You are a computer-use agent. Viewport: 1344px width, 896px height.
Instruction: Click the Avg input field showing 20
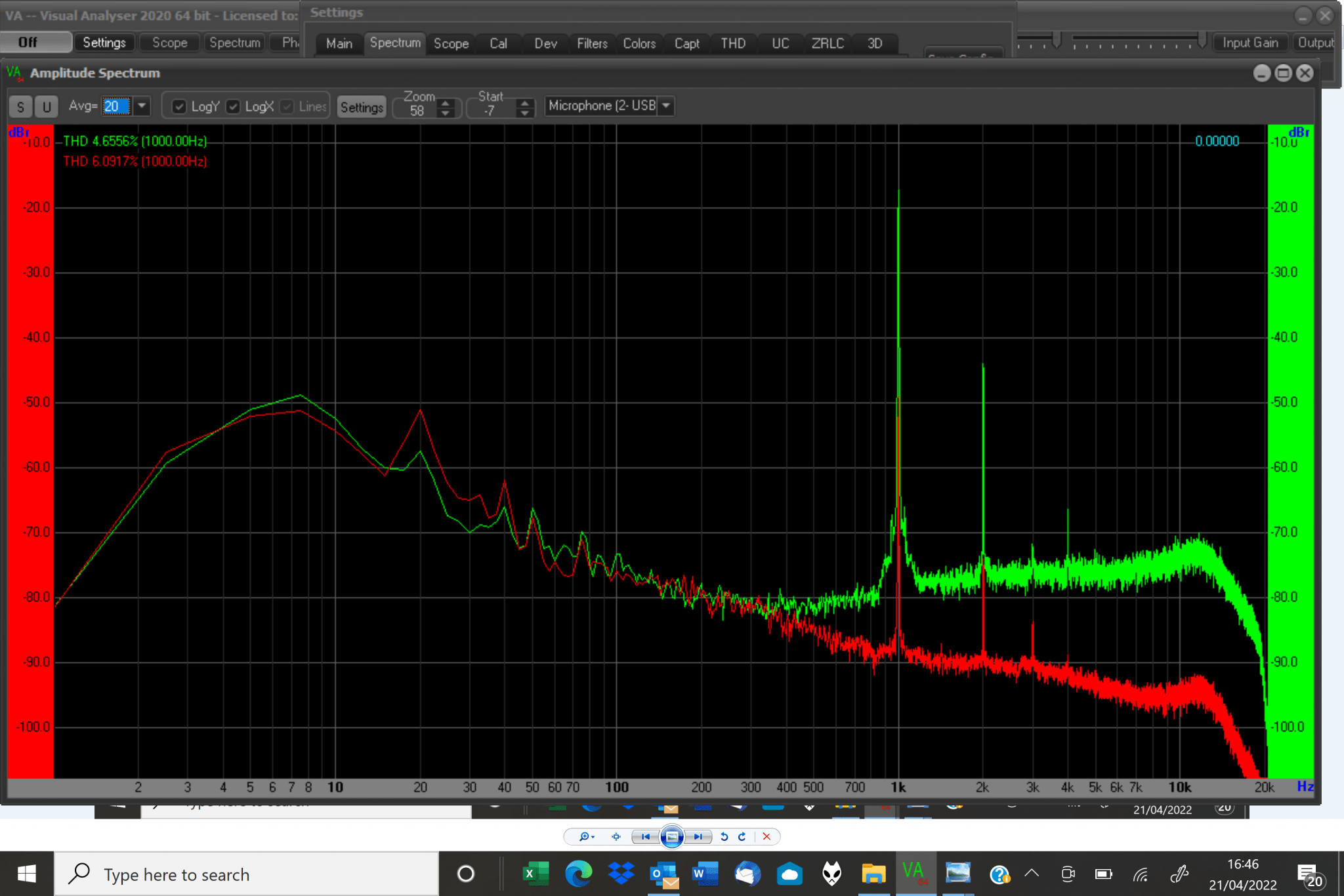click(x=117, y=106)
